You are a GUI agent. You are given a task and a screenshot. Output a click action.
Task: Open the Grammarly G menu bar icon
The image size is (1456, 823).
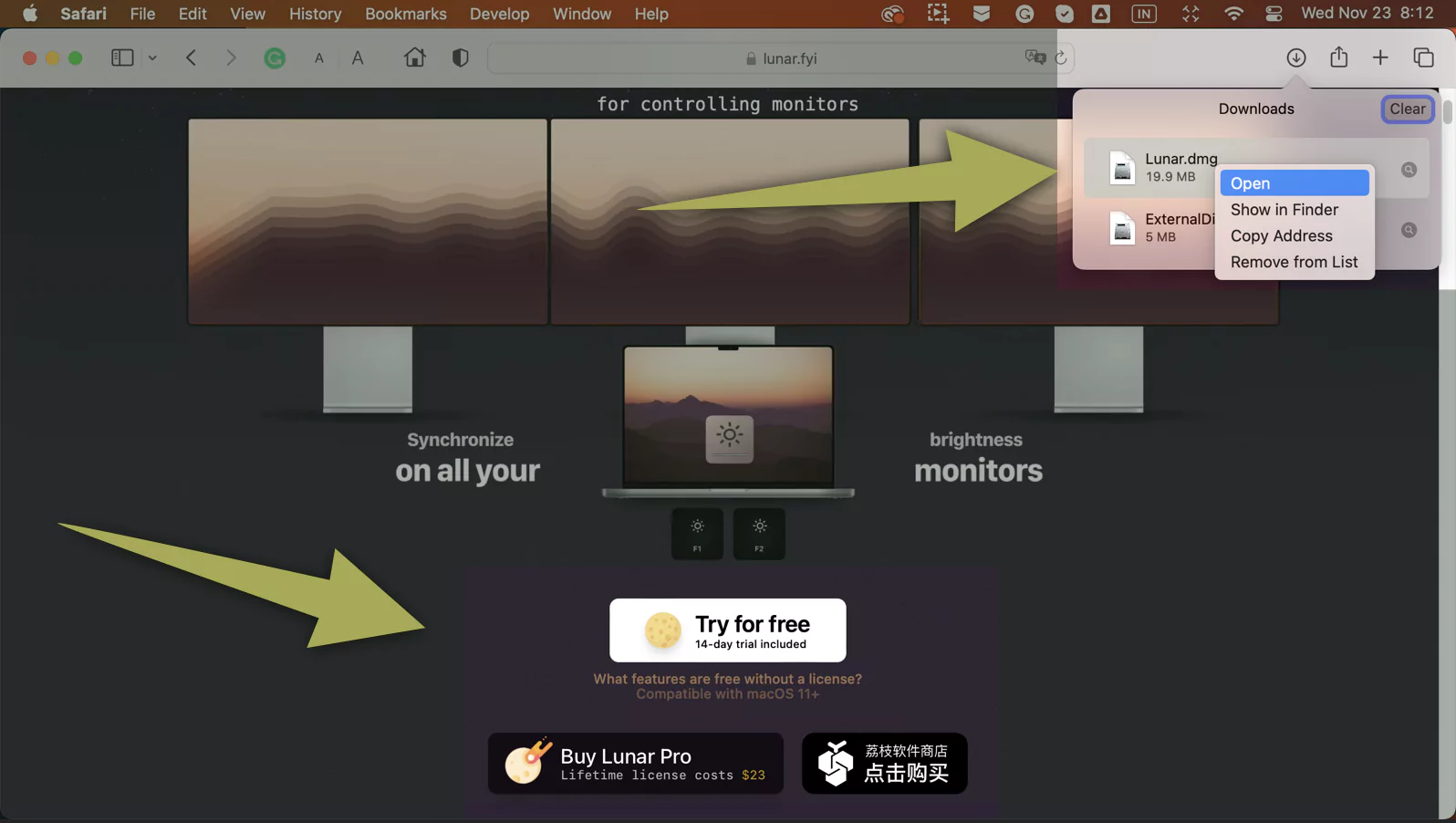pyautogui.click(x=1024, y=14)
